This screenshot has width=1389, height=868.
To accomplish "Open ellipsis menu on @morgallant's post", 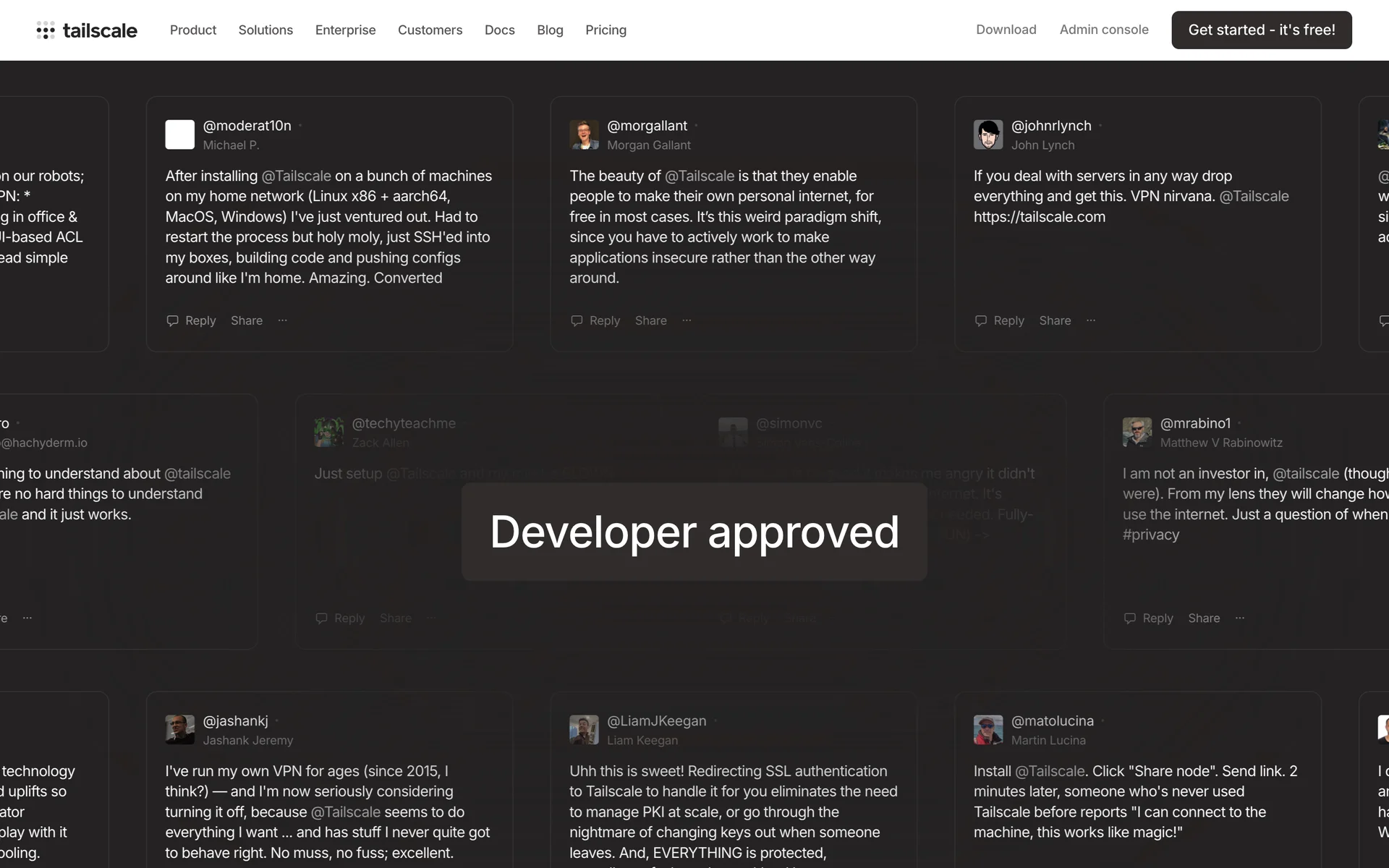I will [687, 320].
